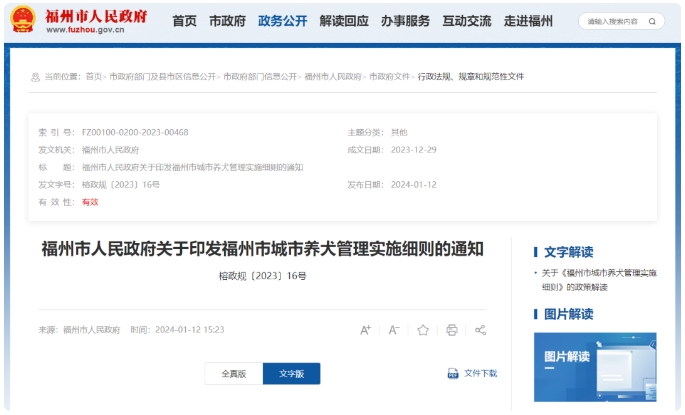Image resolution: width=685 pixels, height=415 pixels.
Task: Click breadcrumb link 首页
Action: click(x=93, y=77)
